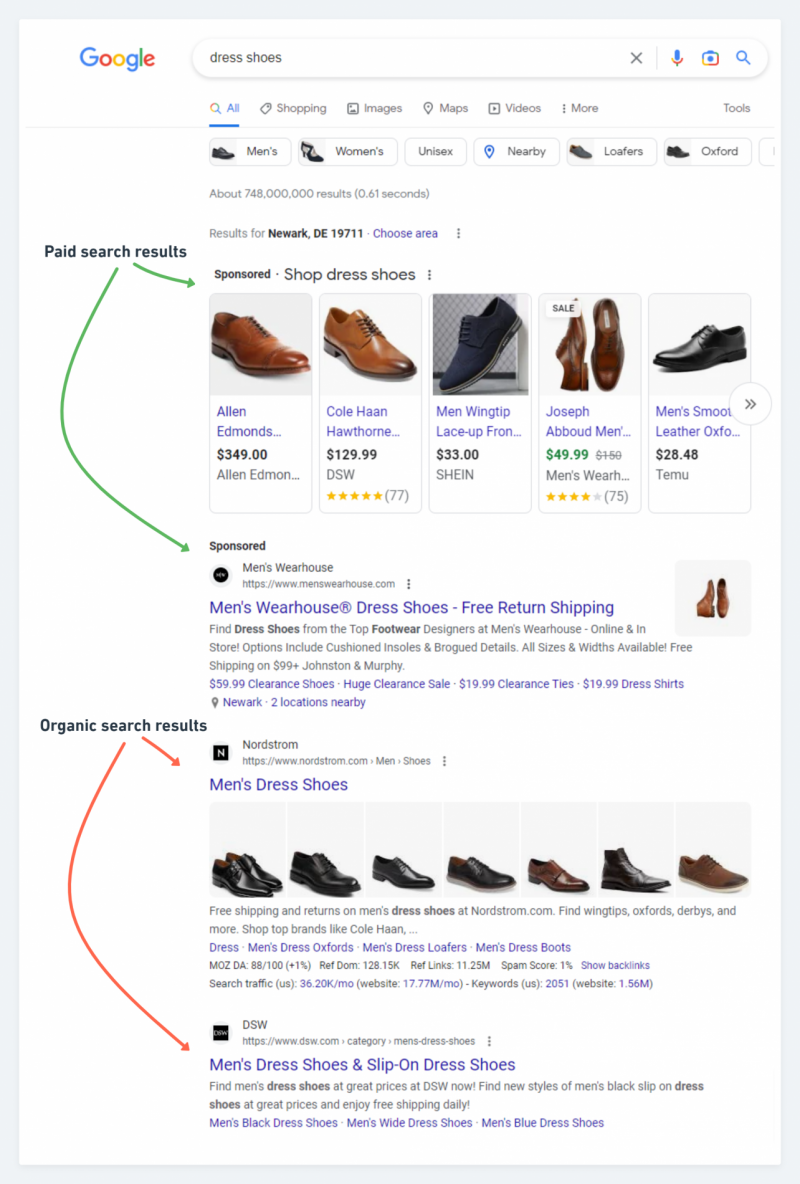Click the DSW site favicon
The image size is (800, 1184).
221,1033
